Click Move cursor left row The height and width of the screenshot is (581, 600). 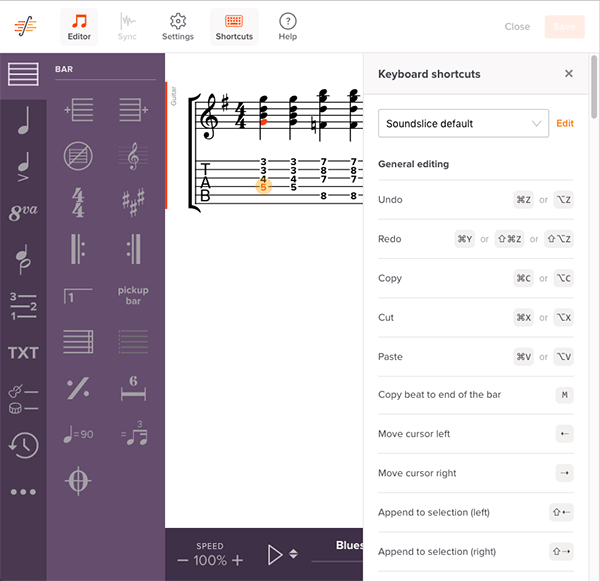476,434
